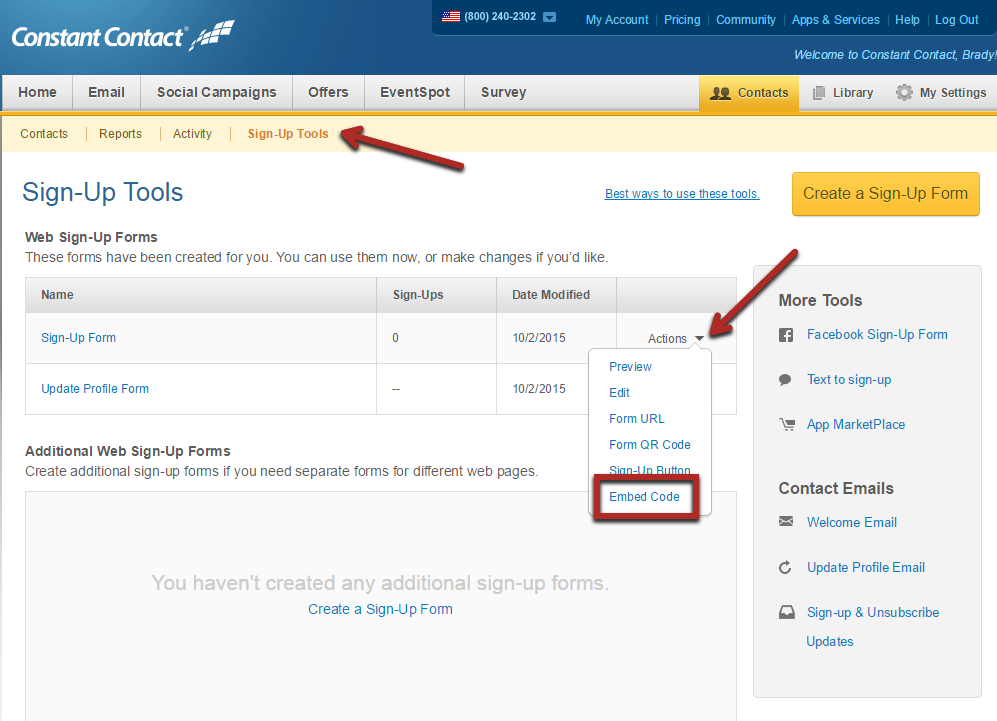Screen dimensions: 997x721
Task: Open the My Account link
Action: click(x=617, y=20)
